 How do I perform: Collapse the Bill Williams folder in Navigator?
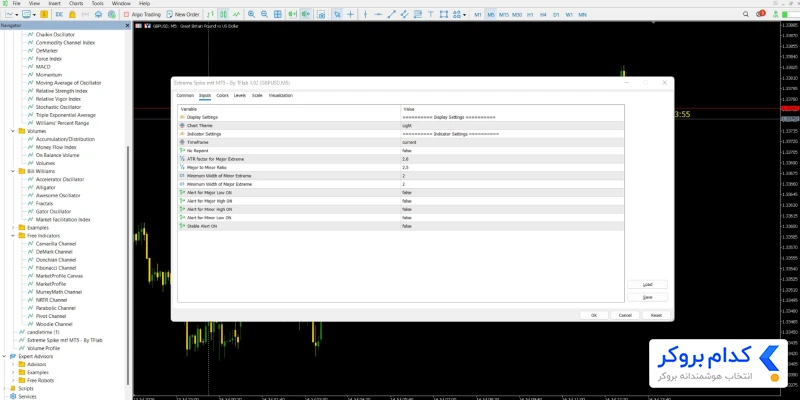13,171
